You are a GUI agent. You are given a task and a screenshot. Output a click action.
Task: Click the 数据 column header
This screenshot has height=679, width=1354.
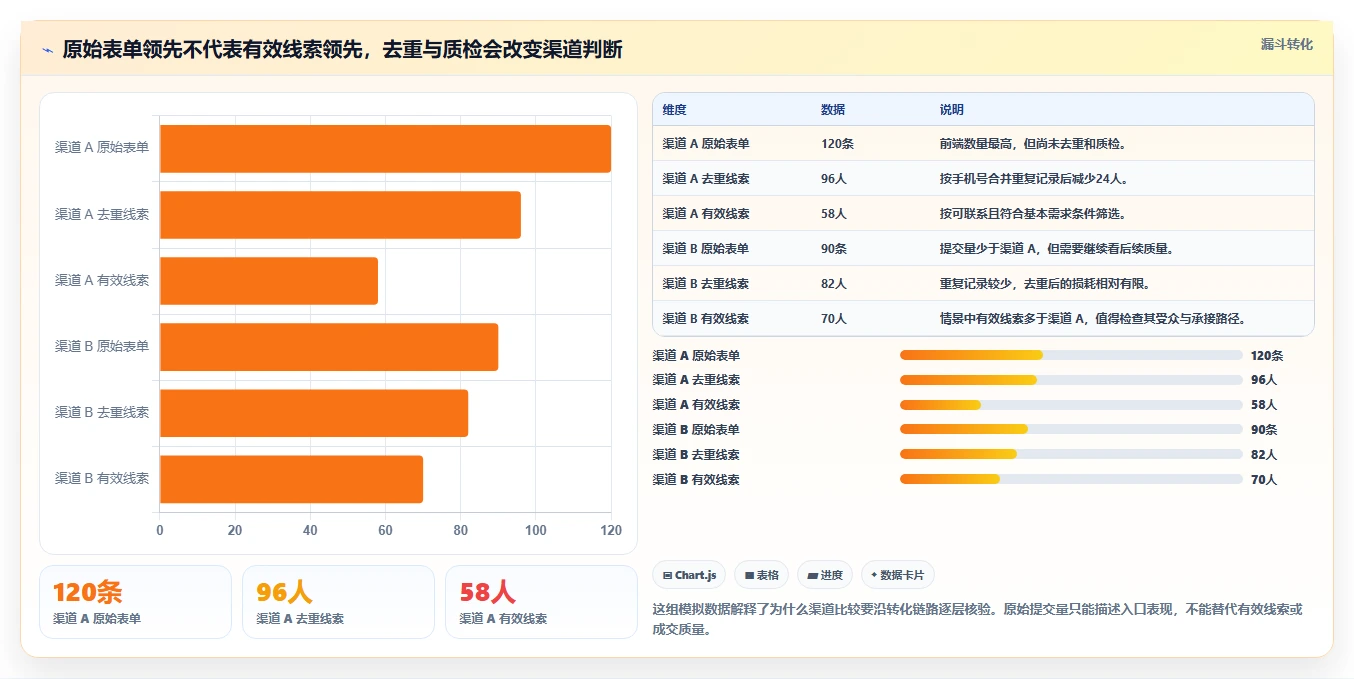(833, 110)
